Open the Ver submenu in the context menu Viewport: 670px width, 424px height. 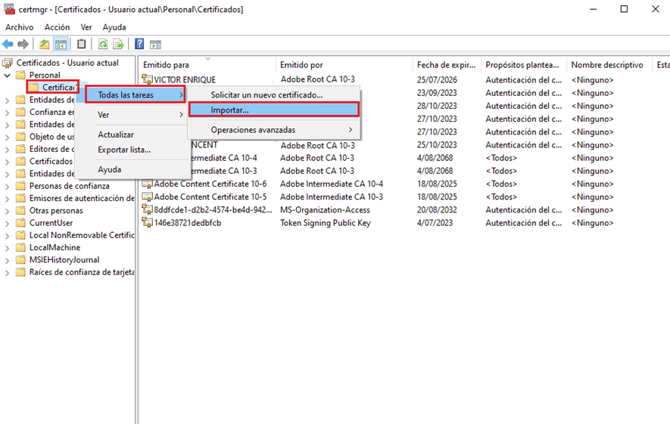tap(132, 115)
